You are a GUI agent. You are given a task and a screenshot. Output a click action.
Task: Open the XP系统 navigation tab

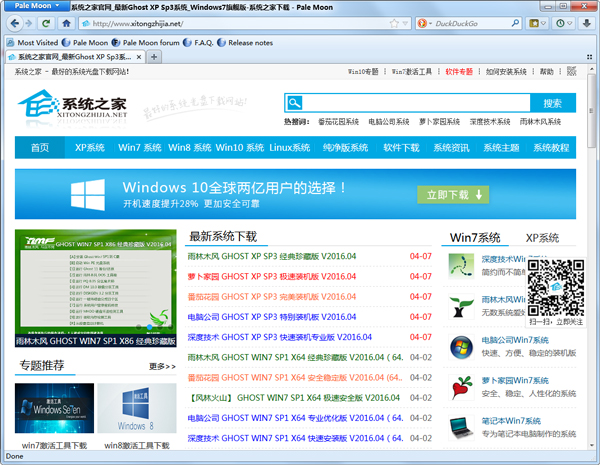[90, 147]
